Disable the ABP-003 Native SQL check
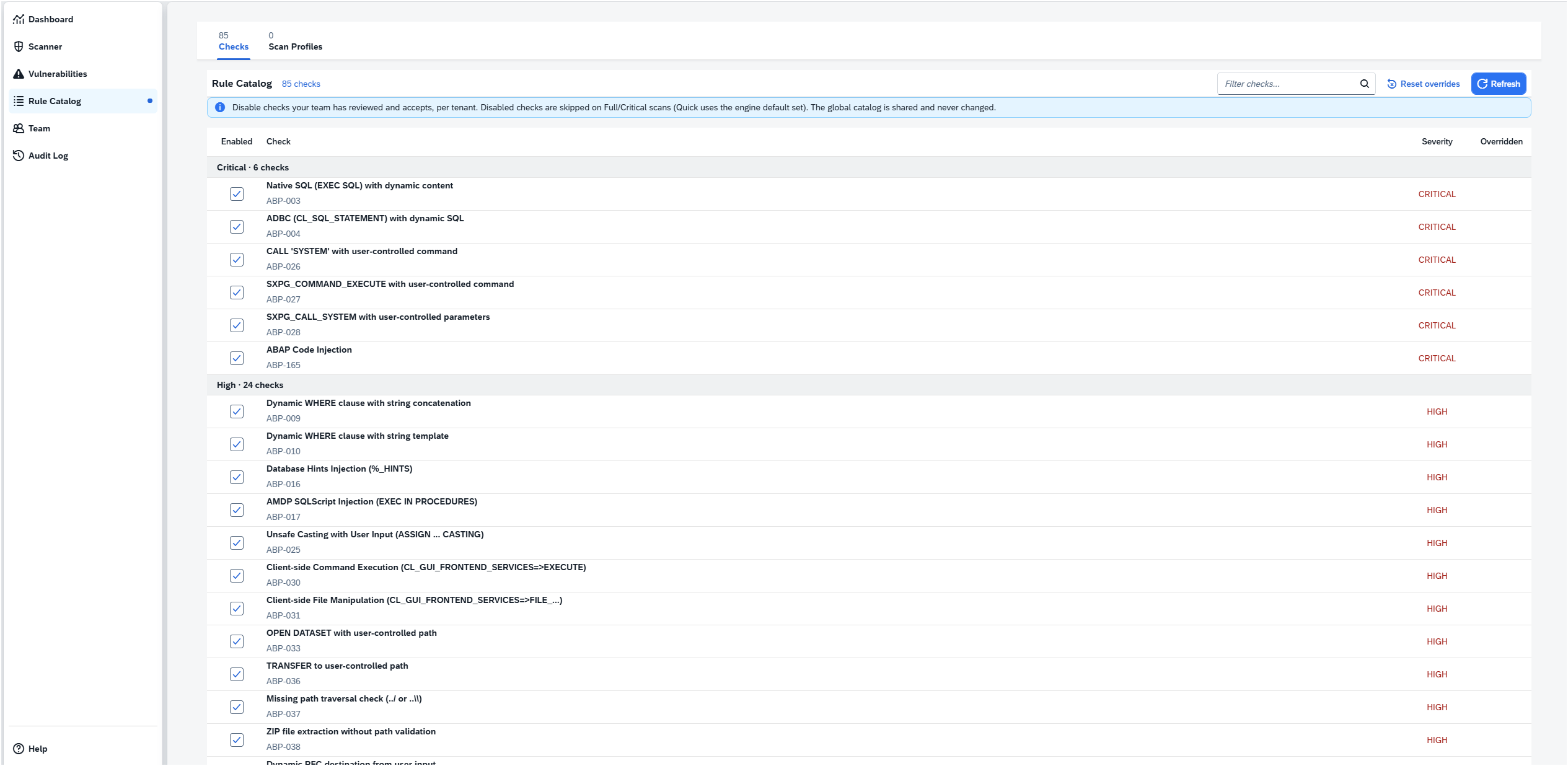The width and height of the screenshot is (1568, 766). coord(237,194)
